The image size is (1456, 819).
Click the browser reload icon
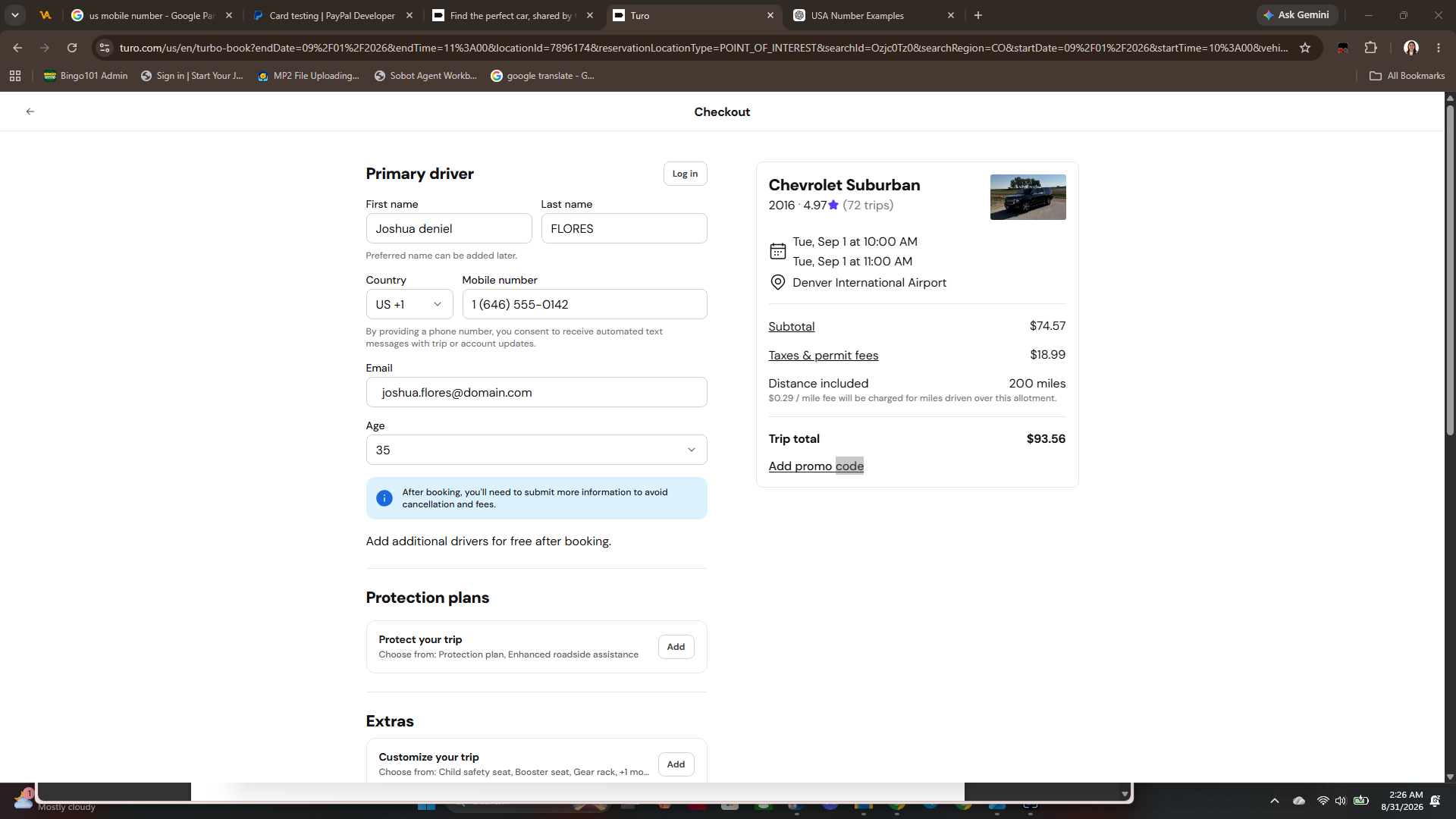pyautogui.click(x=72, y=48)
